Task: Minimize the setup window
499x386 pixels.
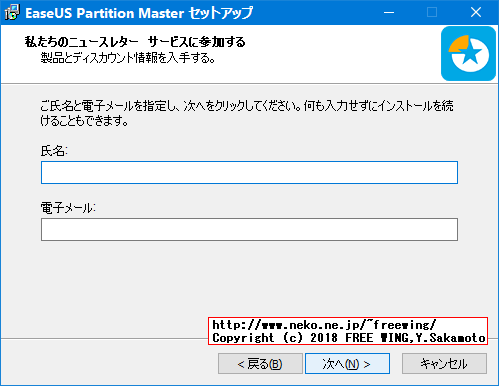Action: [x=389, y=13]
